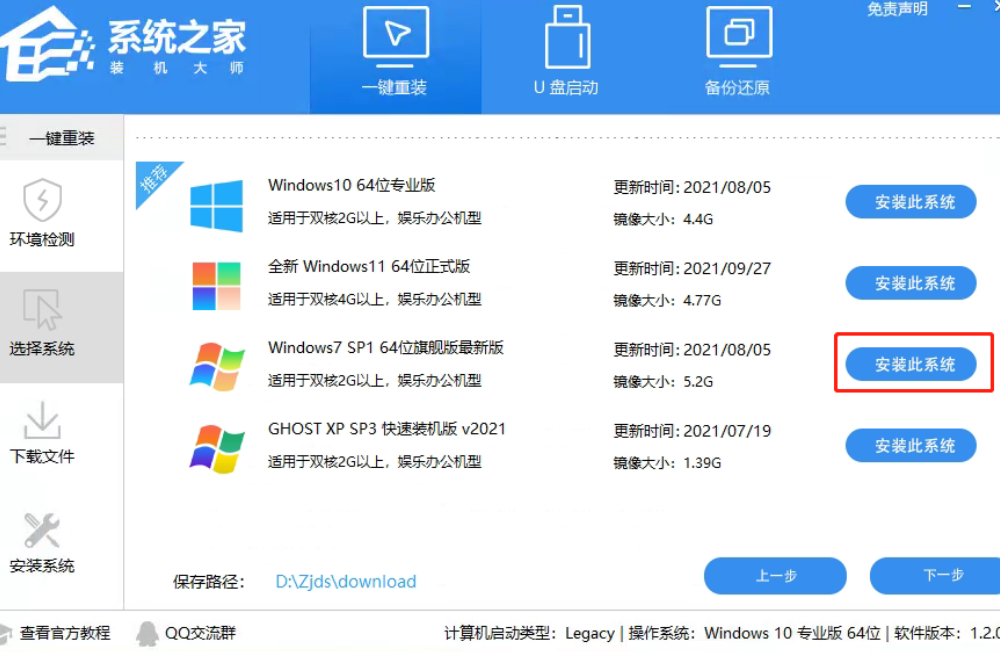This screenshot has width=1000, height=652.
Task: Click the 更新时间: 2021/07/19 text
Action: coord(692,431)
